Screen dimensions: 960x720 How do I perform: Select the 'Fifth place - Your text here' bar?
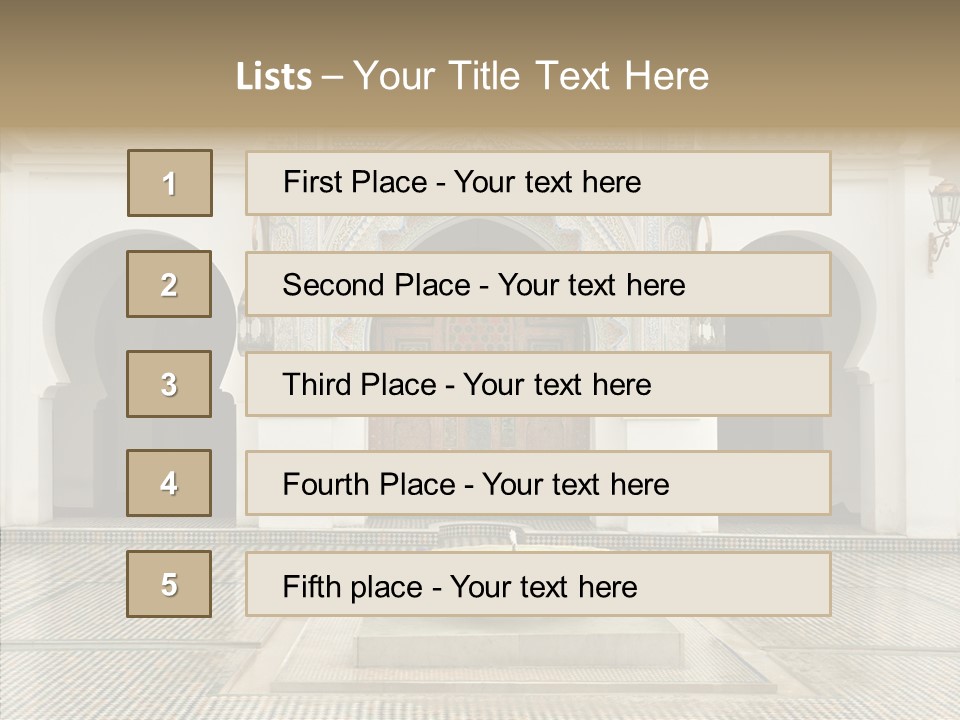click(538, 584)
